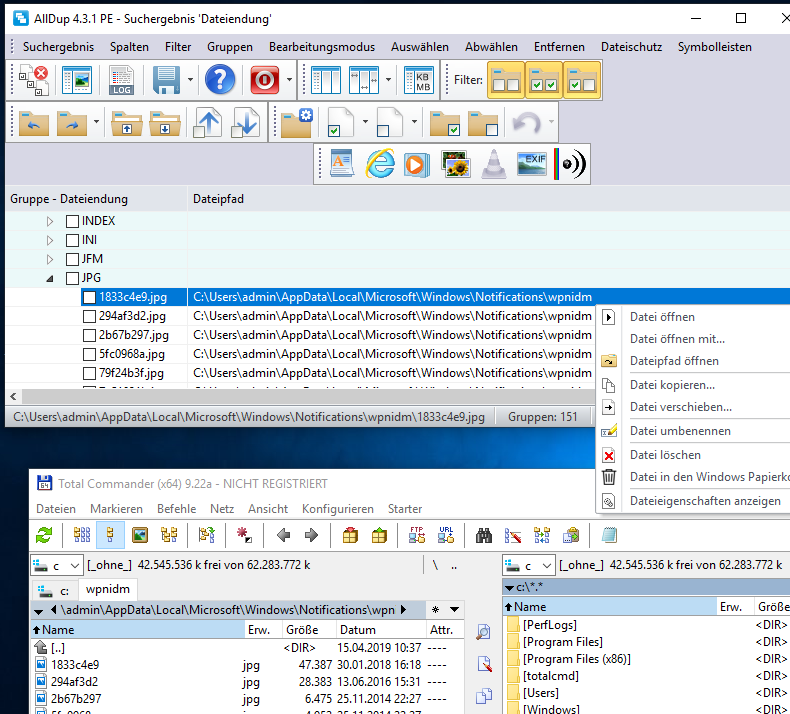Choose 'Datei löschen' from the context menu
790x714 pixels.
(664, 455)
